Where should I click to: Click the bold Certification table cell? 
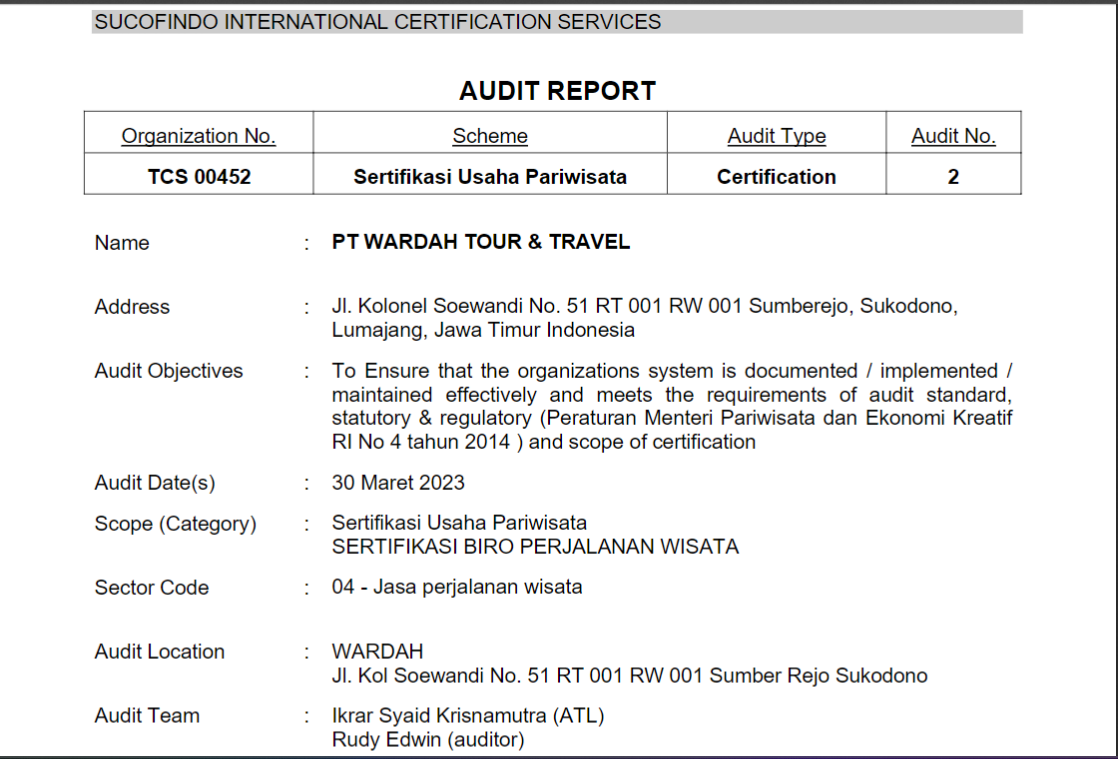point(776,177)
